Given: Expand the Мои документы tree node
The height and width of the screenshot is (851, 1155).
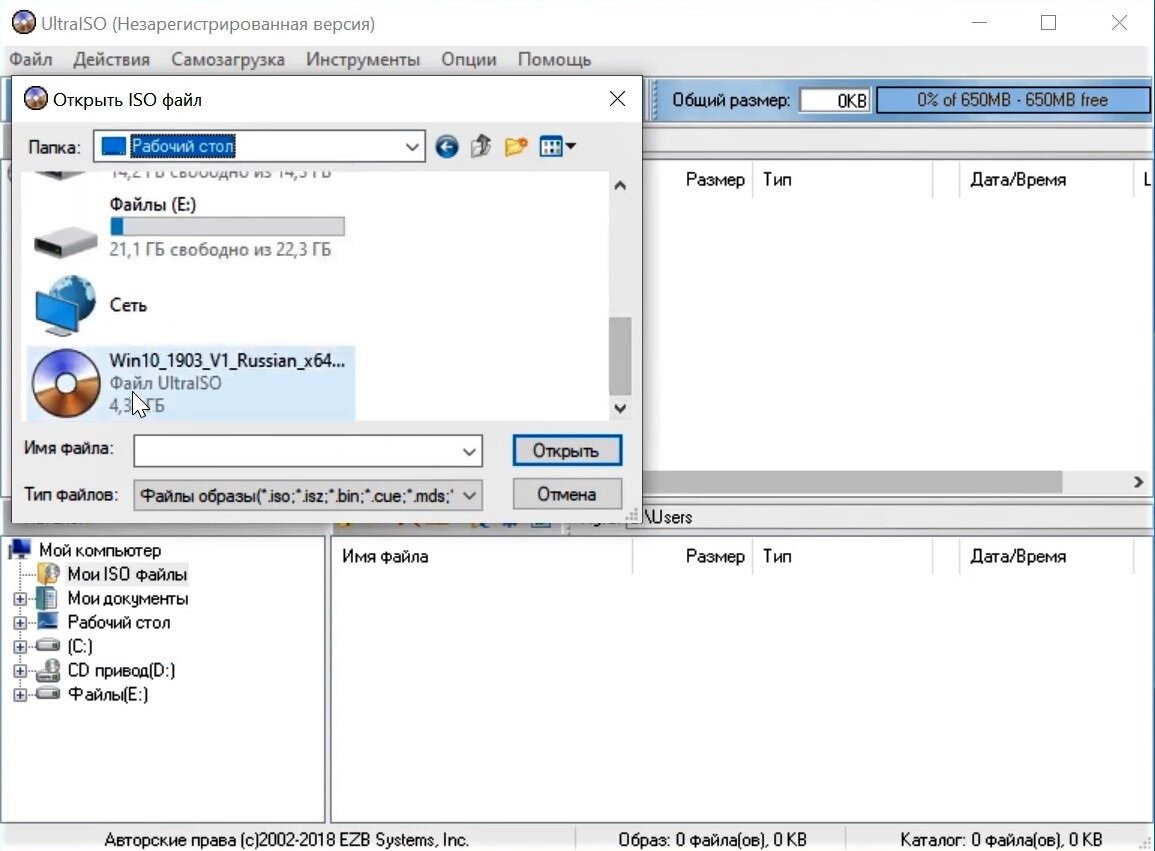Looking at the screenshot, I should (20, 598).
